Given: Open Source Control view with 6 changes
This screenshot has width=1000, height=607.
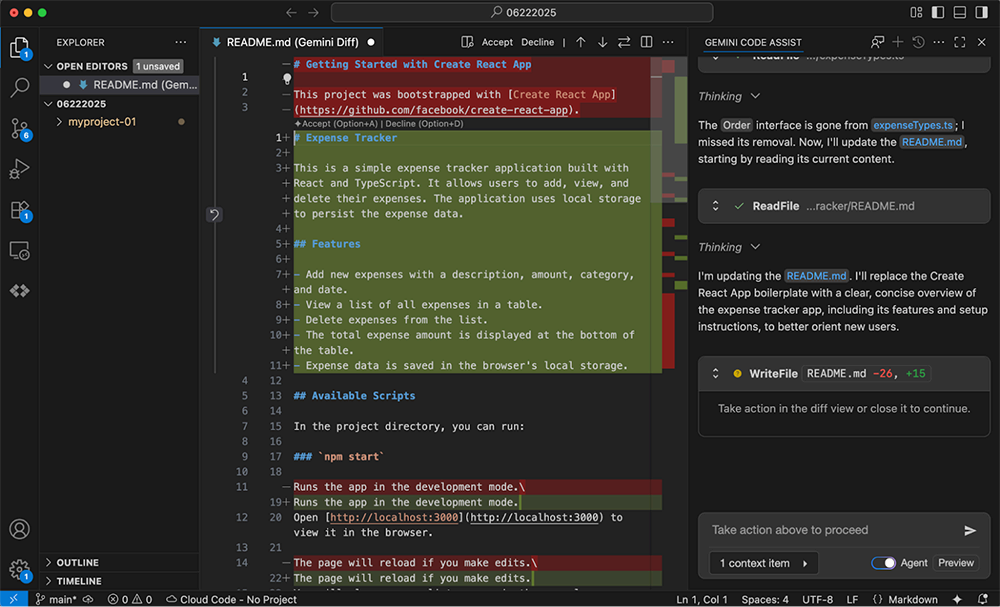Looking at the screenshot, I should [x=19, y=129].
